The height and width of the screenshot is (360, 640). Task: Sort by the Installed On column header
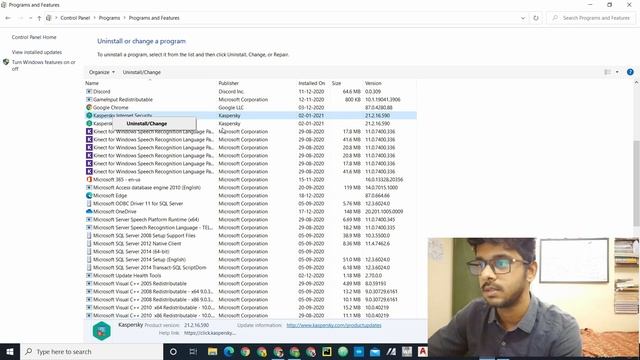[x=311, y=83]
